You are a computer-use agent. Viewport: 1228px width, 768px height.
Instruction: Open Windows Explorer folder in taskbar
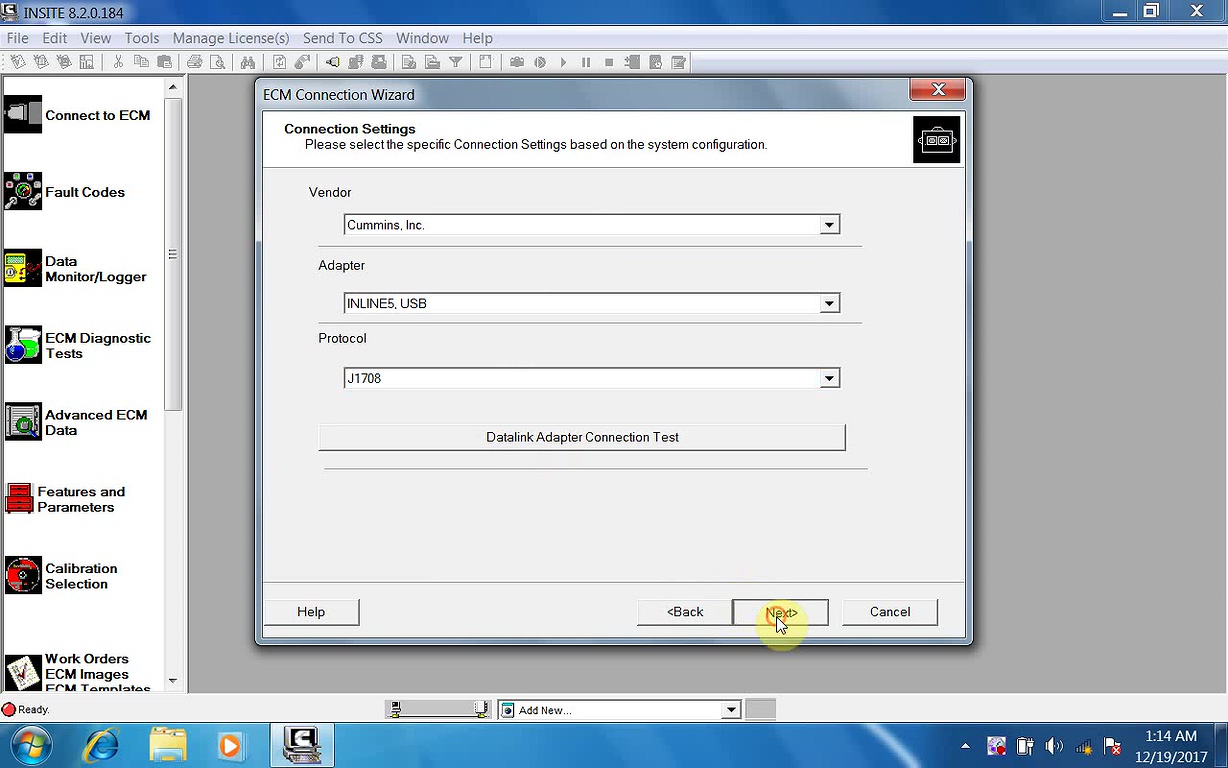point(167,745)
